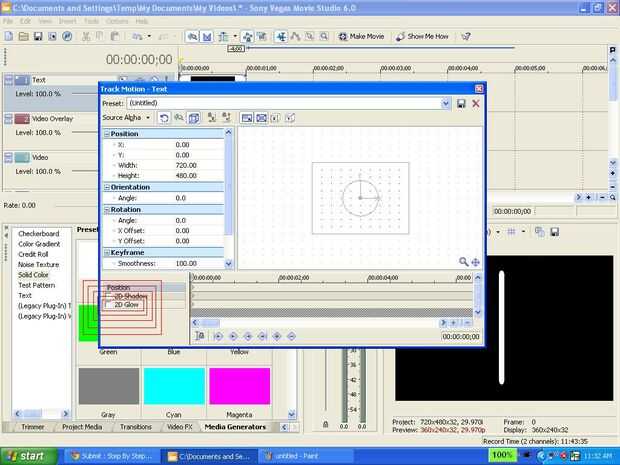Save project with the floppy disk icon
The width and height of the screenshot is (620, 465).
(38, 36)
